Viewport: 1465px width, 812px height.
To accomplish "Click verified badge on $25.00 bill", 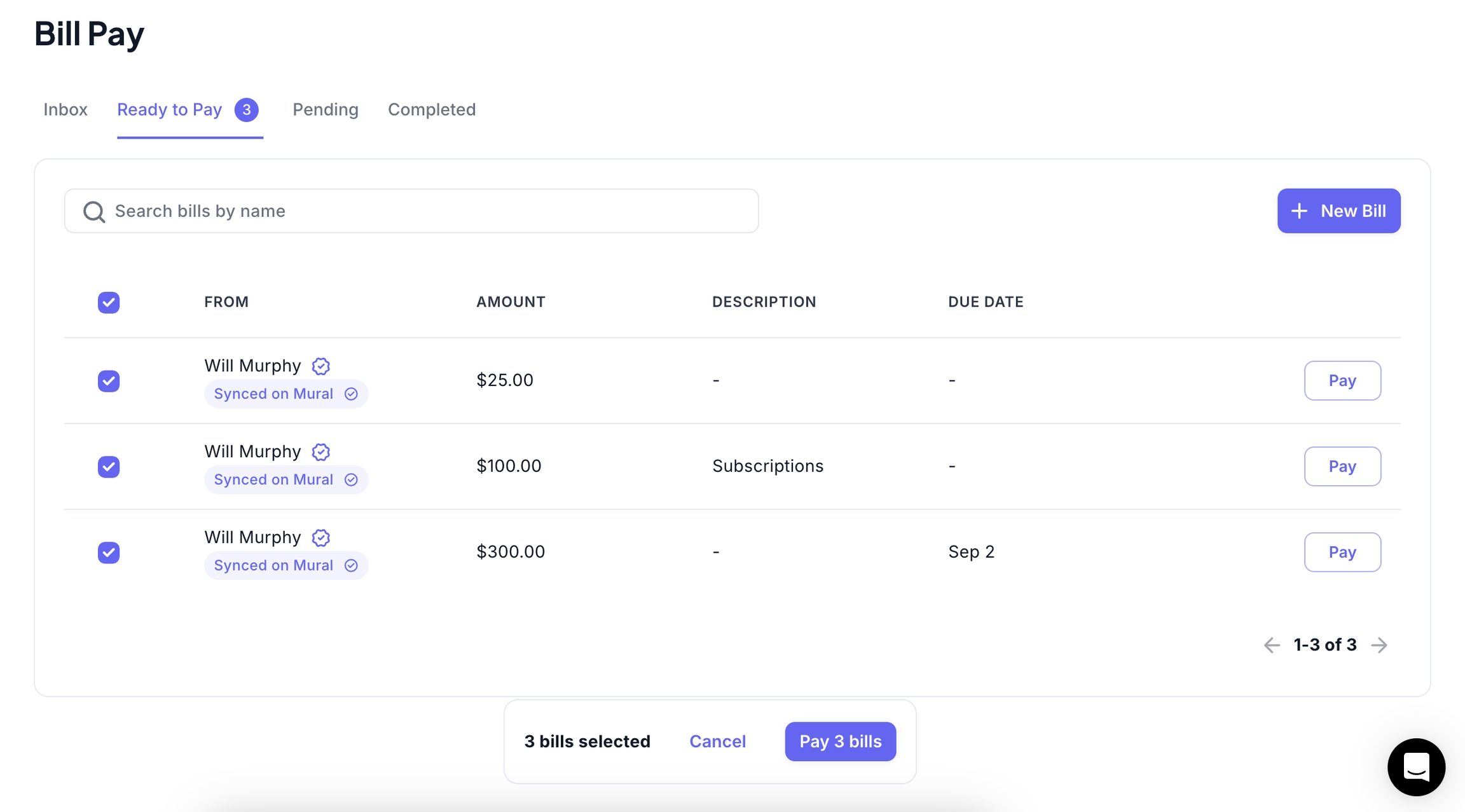I will coord(320,366).
